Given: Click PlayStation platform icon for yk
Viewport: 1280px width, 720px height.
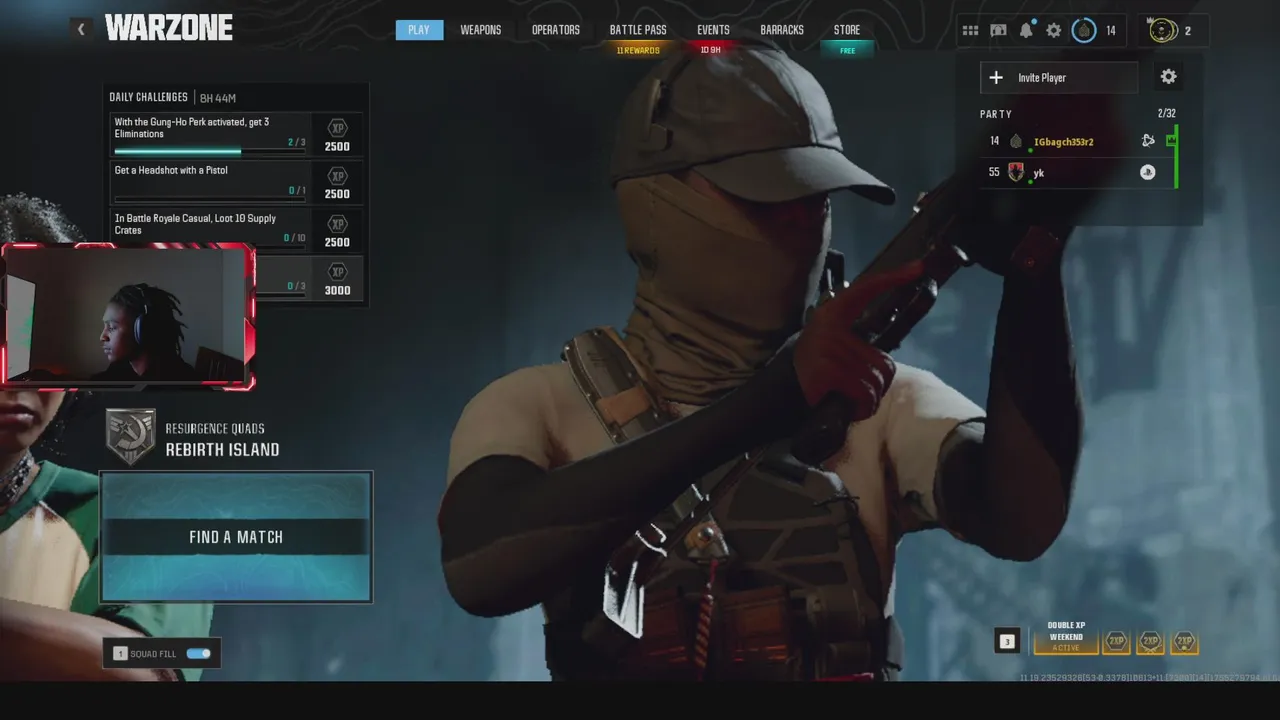Looking at the screenshot, I should coord(1148,172).
